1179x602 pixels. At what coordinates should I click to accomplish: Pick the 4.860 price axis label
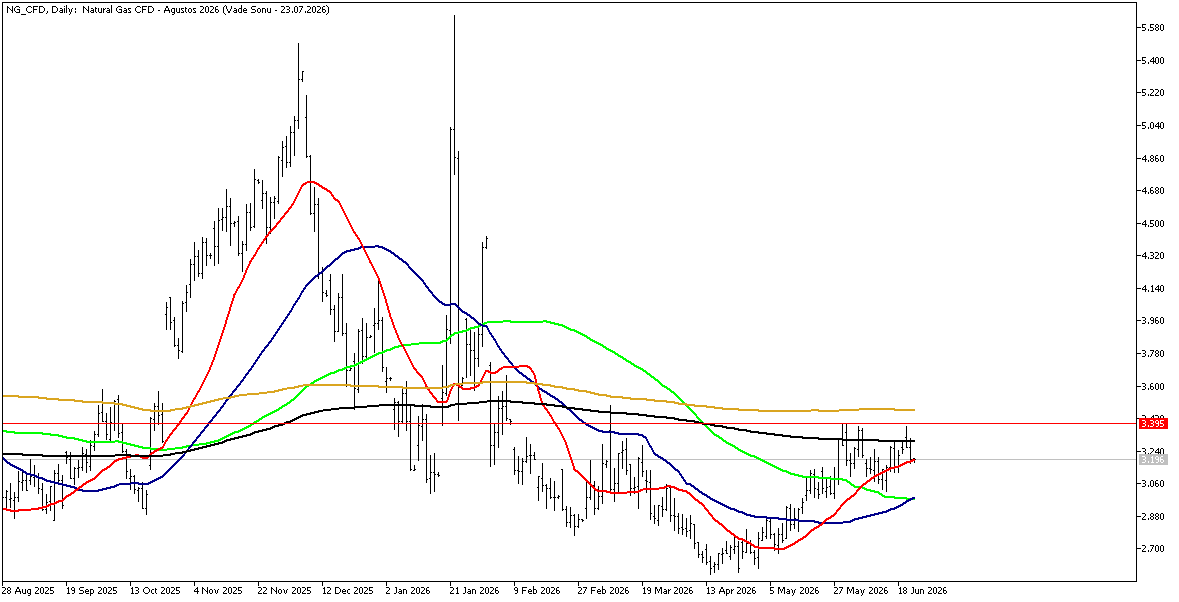coord(1153,159)
